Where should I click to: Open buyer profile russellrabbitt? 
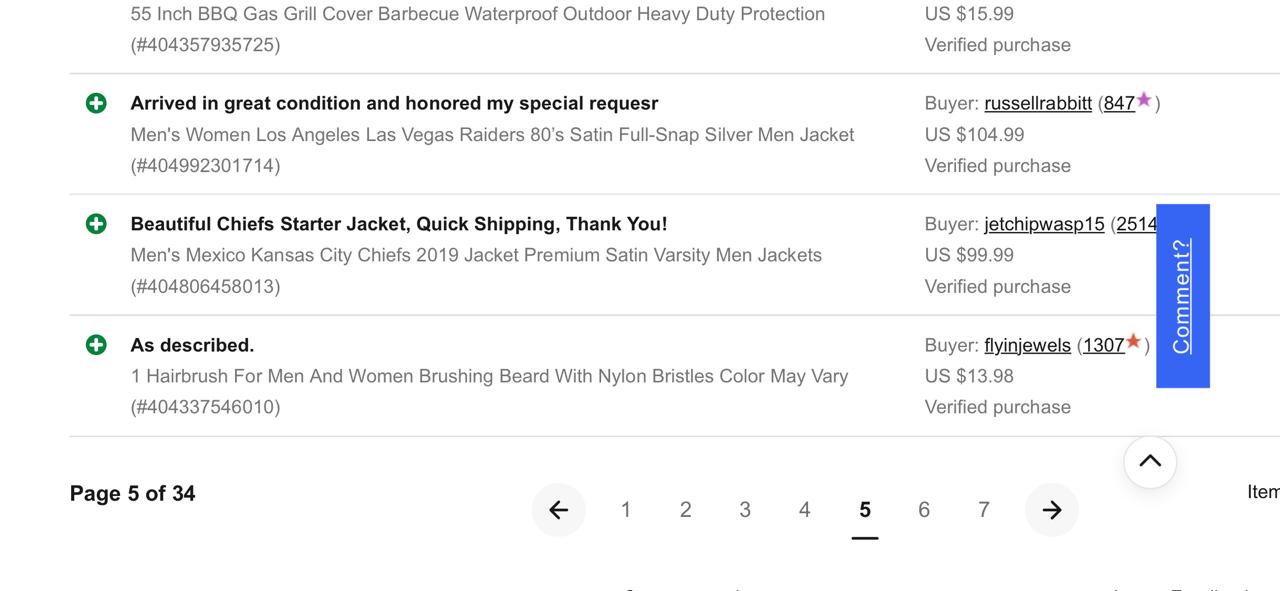point(1038,102)
